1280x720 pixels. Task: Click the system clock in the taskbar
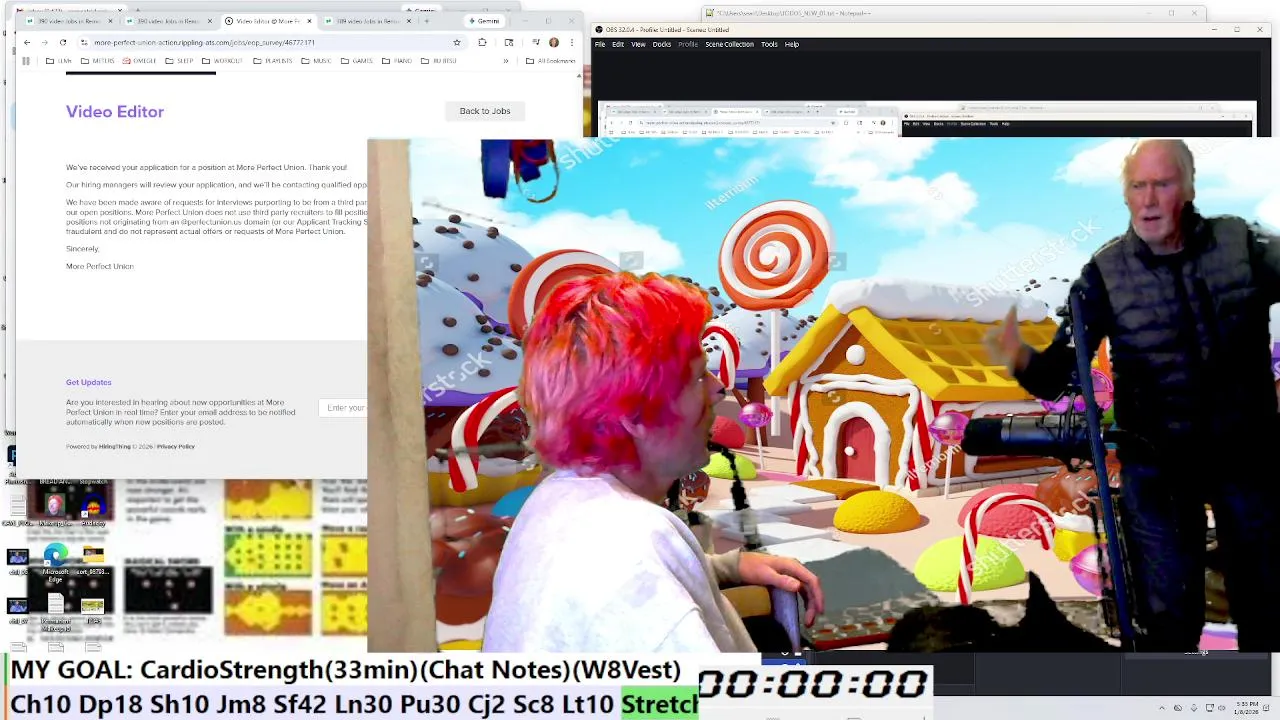coord(1247,708)
